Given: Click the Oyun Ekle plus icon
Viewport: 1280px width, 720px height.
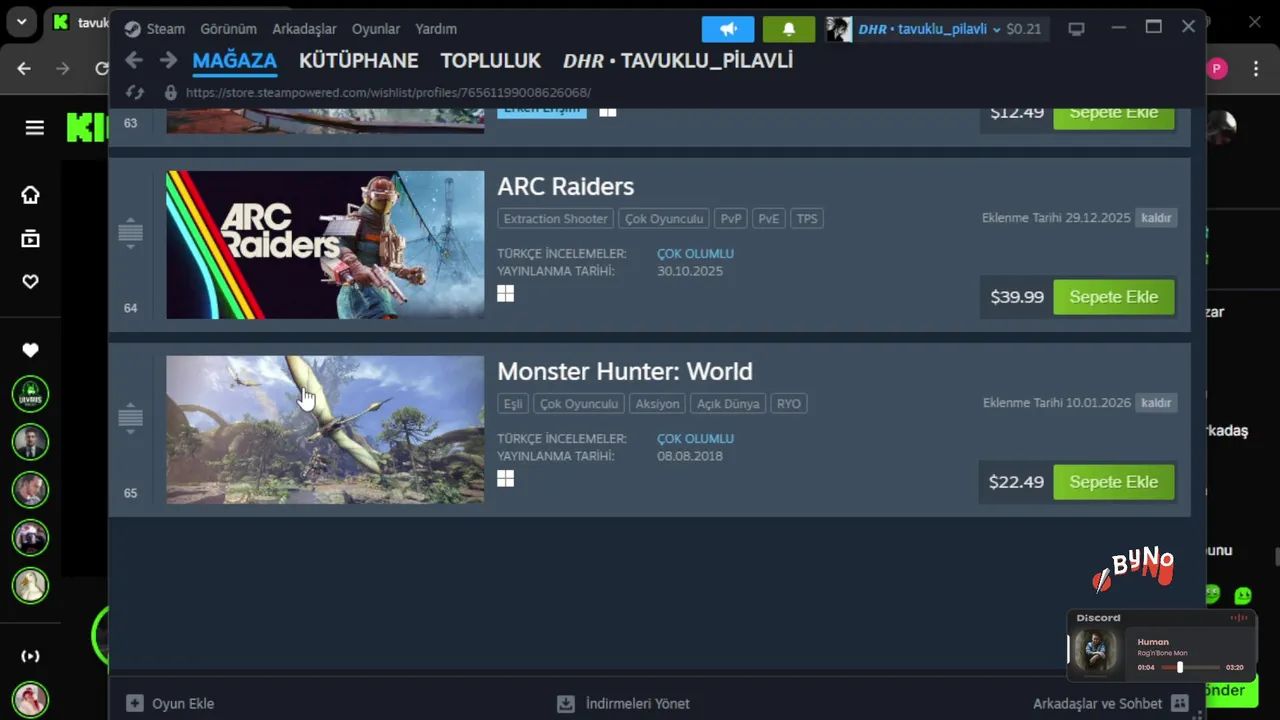Looking at the screenshot, I should tap(135, 703).
